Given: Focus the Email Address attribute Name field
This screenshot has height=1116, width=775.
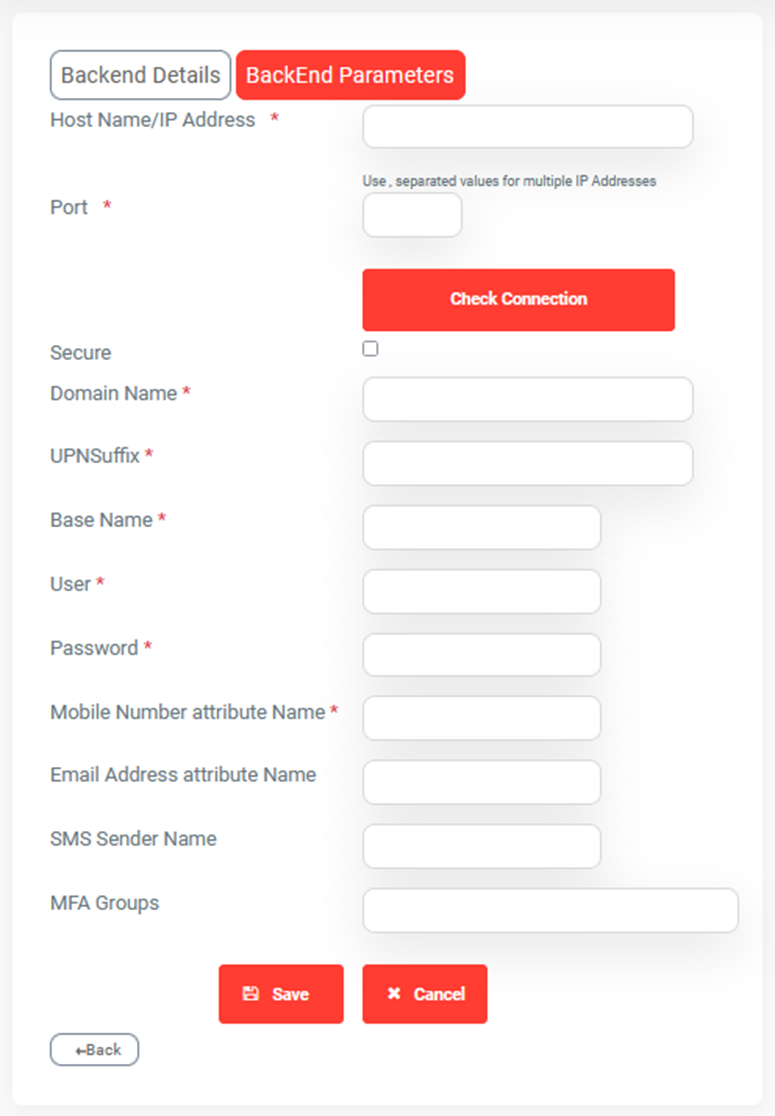Looking at the screenshot, I should [482, 782].
